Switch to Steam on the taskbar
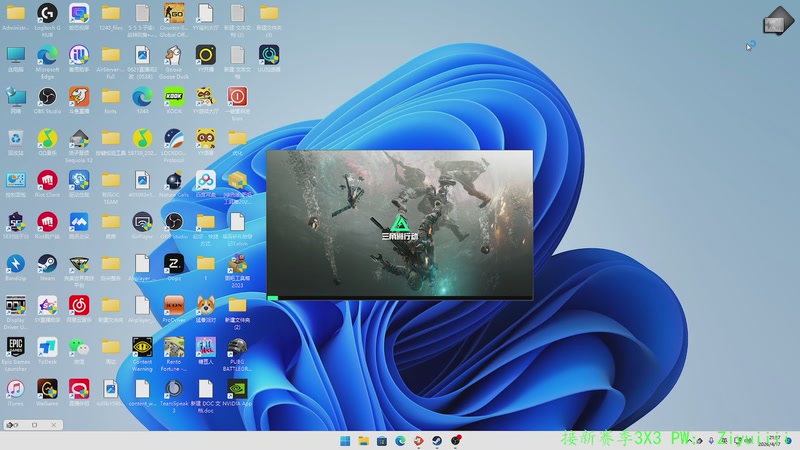Viewport: 800px width, 450px height. (x=437, y=441)
